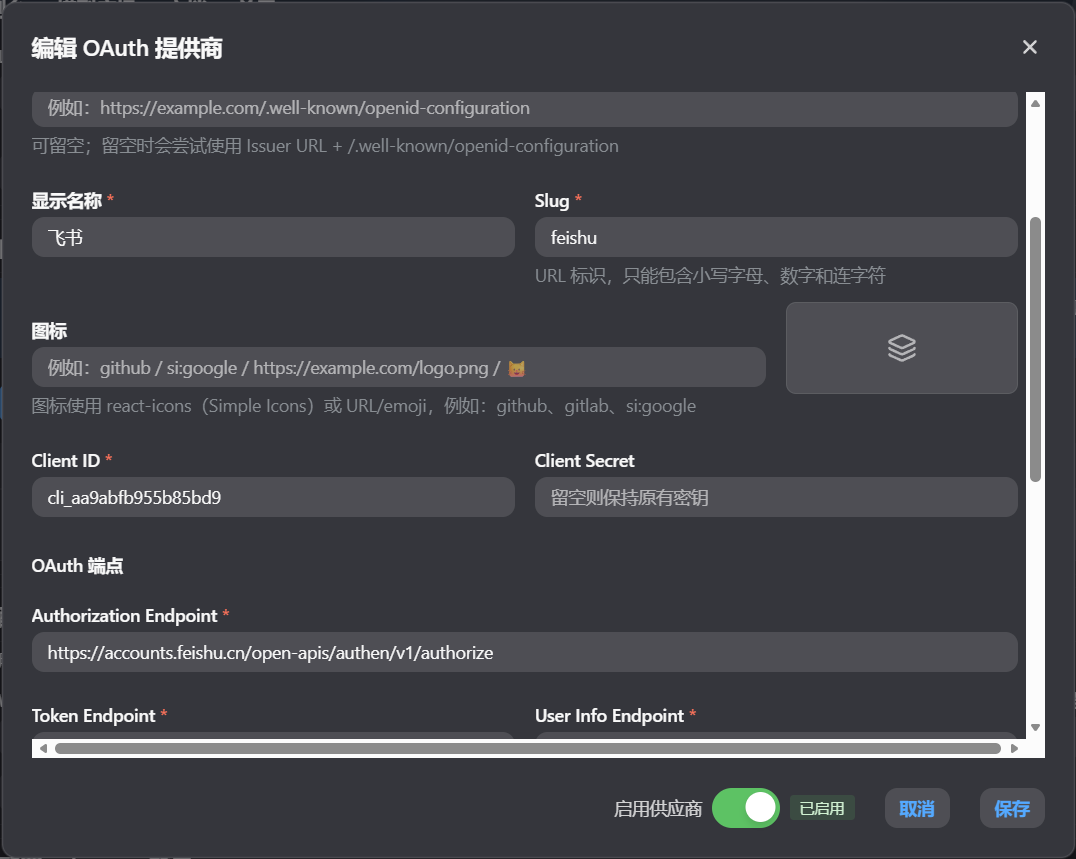Click the Slug hint text about URL 标识
This screenshot has height=859, width=1076.
point(710,276)
